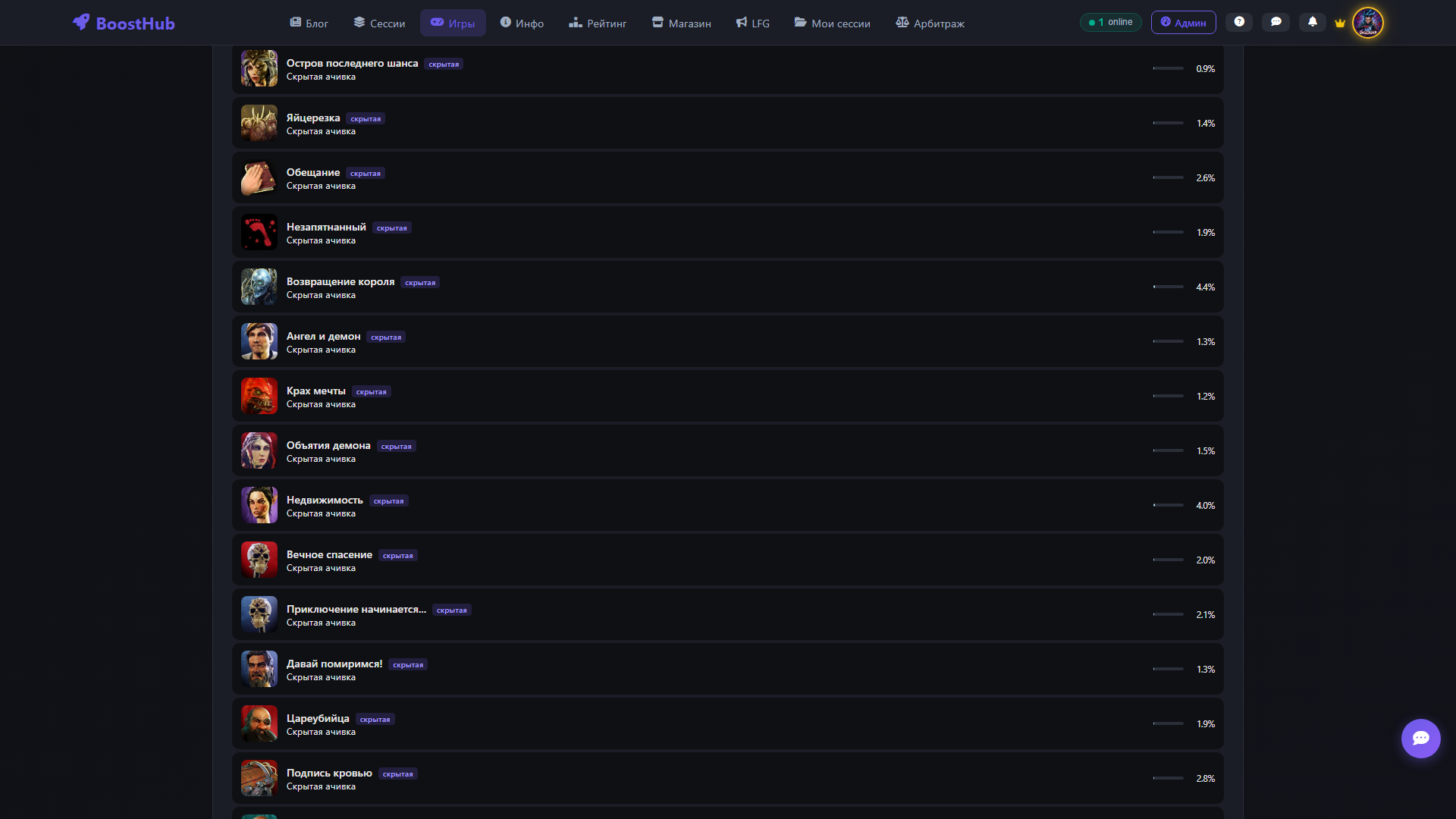Click the 'Возвращение короля' achievement icon
1456x819 pixels.
click(259, 287)
